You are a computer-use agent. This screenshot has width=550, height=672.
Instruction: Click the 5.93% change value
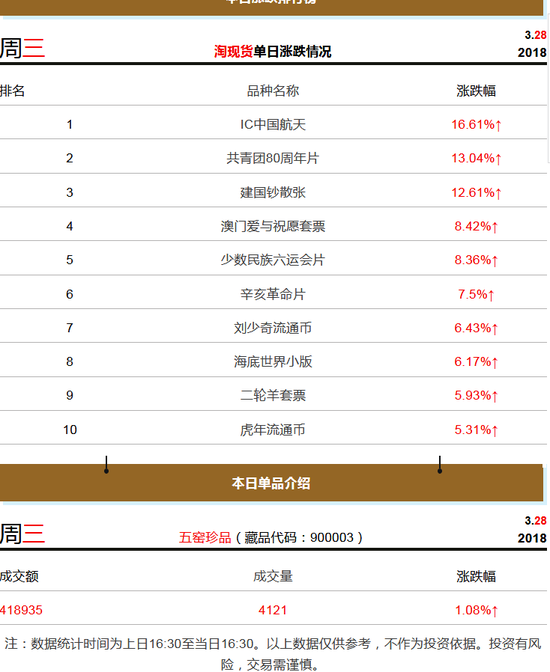476,395
